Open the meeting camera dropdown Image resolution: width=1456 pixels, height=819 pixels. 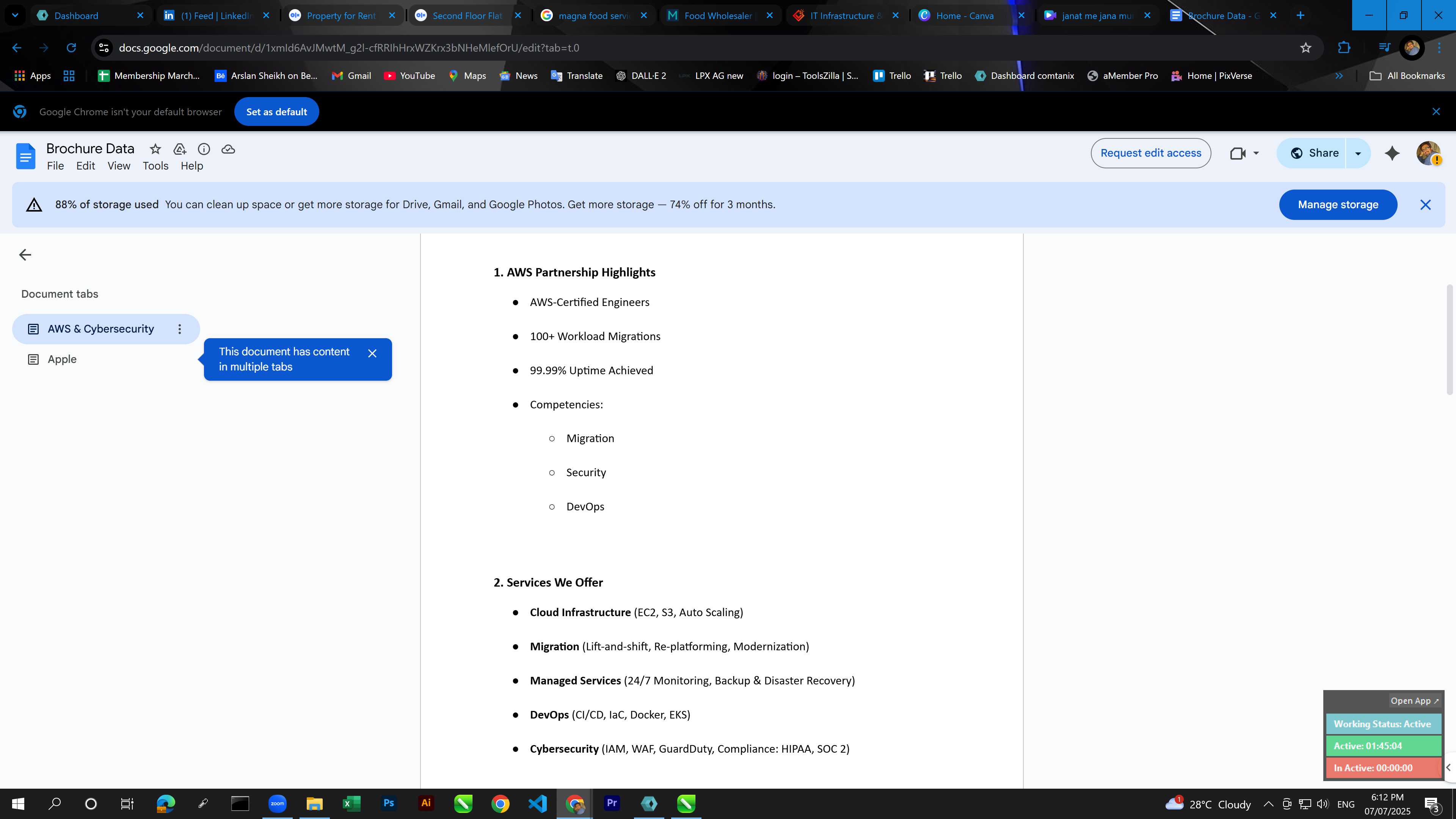[x=1256, y=153]
